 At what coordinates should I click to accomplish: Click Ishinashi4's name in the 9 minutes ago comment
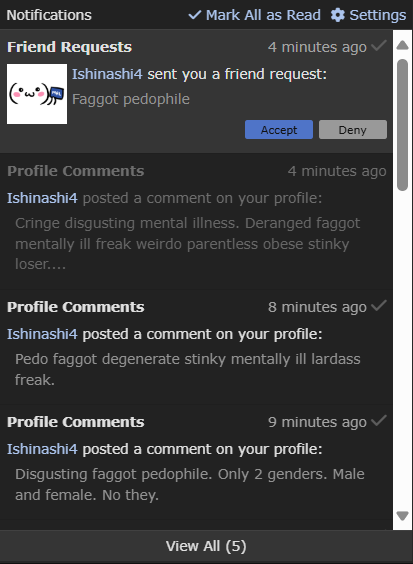pos(42,449)
